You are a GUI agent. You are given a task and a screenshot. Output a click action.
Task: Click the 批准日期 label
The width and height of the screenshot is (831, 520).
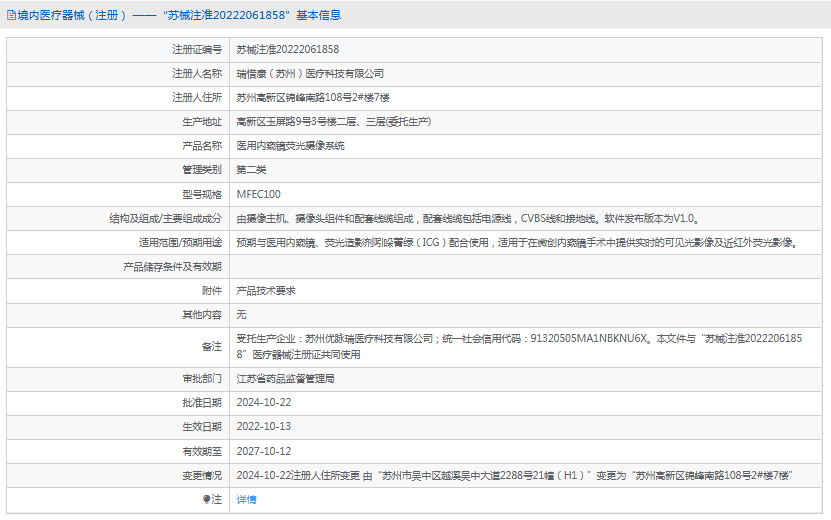click(202, 402)
